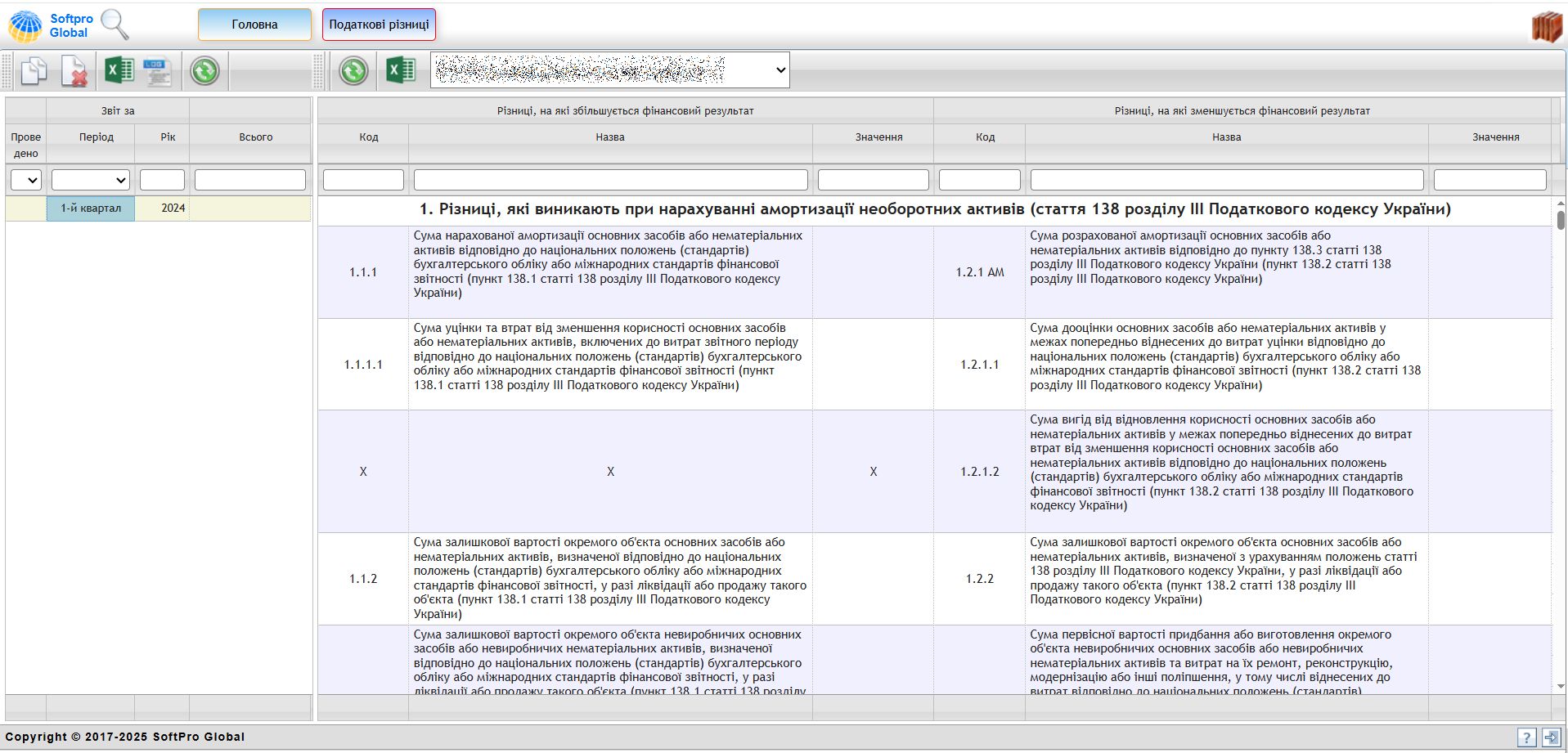Click the Рік filter input field
The width and height of the screenshot is (1568, 753).
coord(162,180)
